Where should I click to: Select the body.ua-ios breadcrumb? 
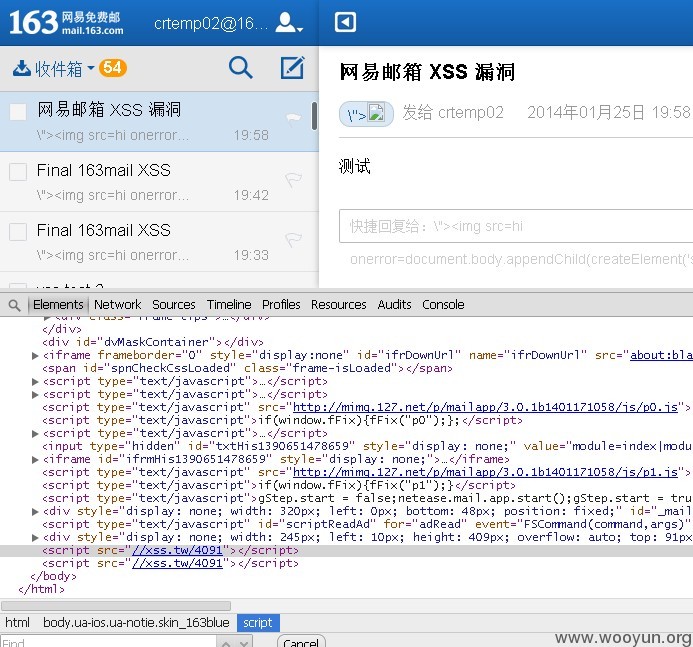(136, 623)
